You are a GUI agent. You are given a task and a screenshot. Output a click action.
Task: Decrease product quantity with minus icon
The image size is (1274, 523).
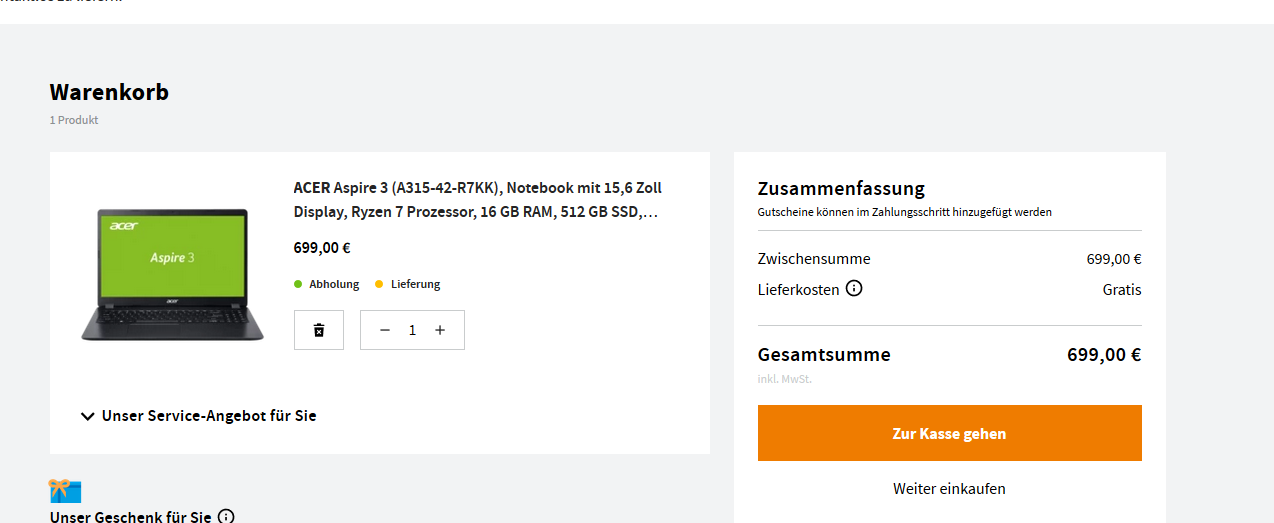(x=385, y=330)
